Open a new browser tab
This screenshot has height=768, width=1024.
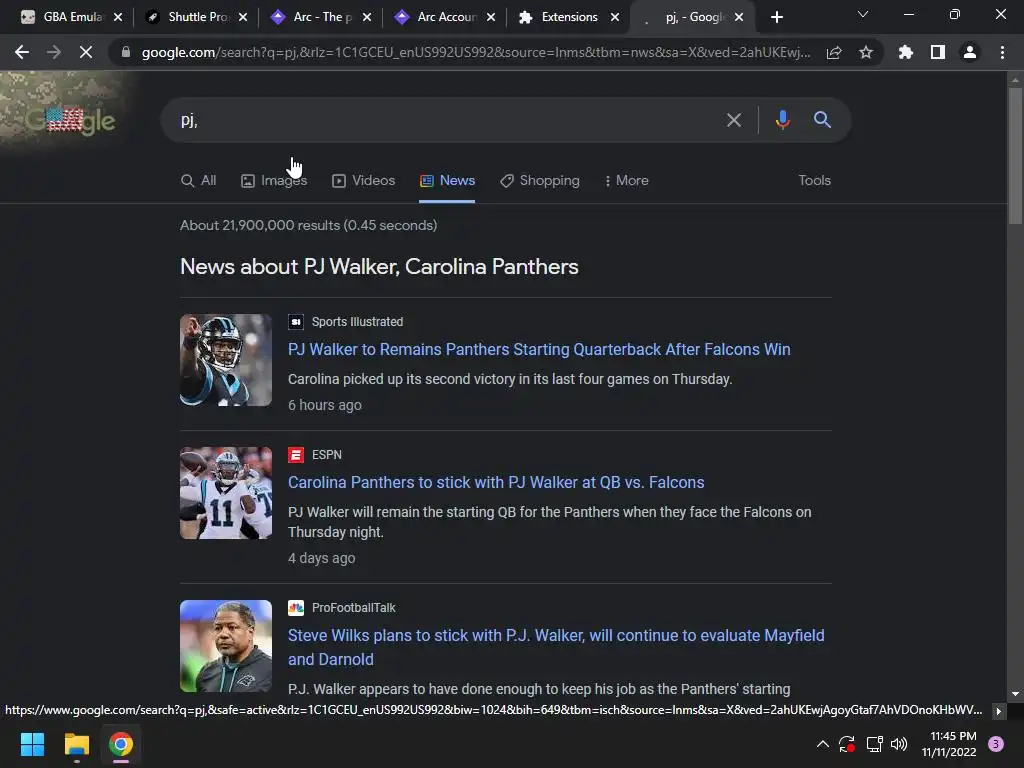click(x=776, y=17)
